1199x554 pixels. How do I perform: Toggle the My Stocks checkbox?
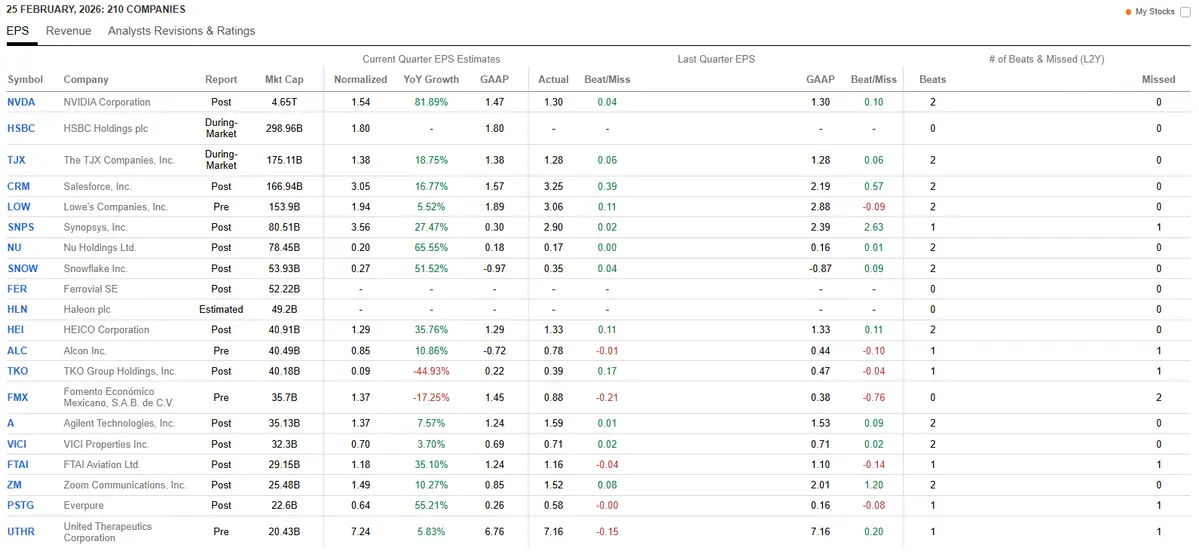click(x=1185, y=11)
